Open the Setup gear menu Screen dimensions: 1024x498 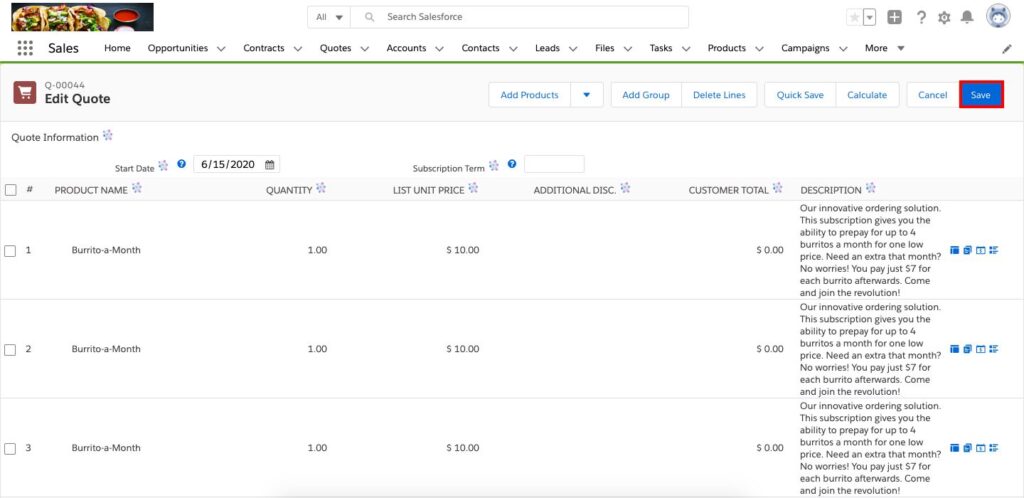pos(944,17)
